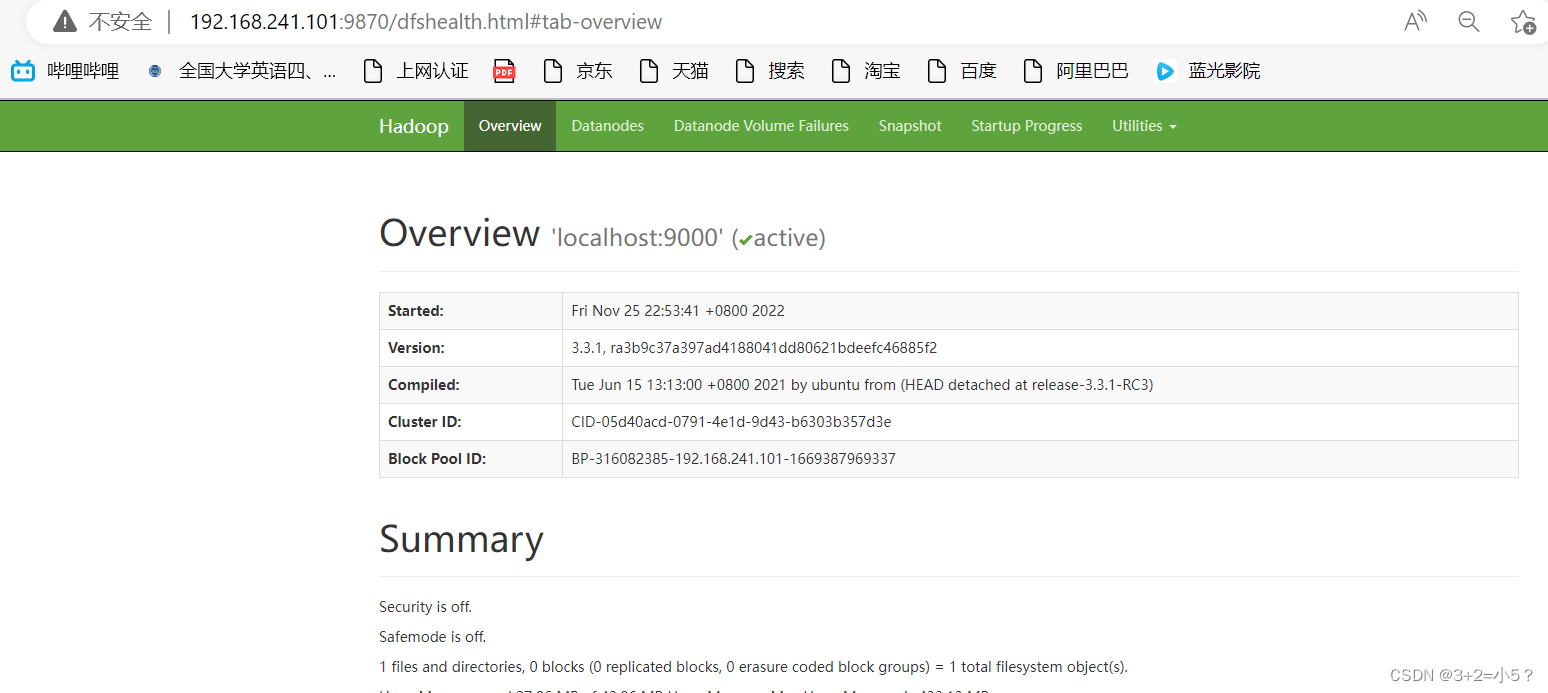1548x693 pixels.
Task: Click the BP-316082385 block pool value
Action: [733, 459]
